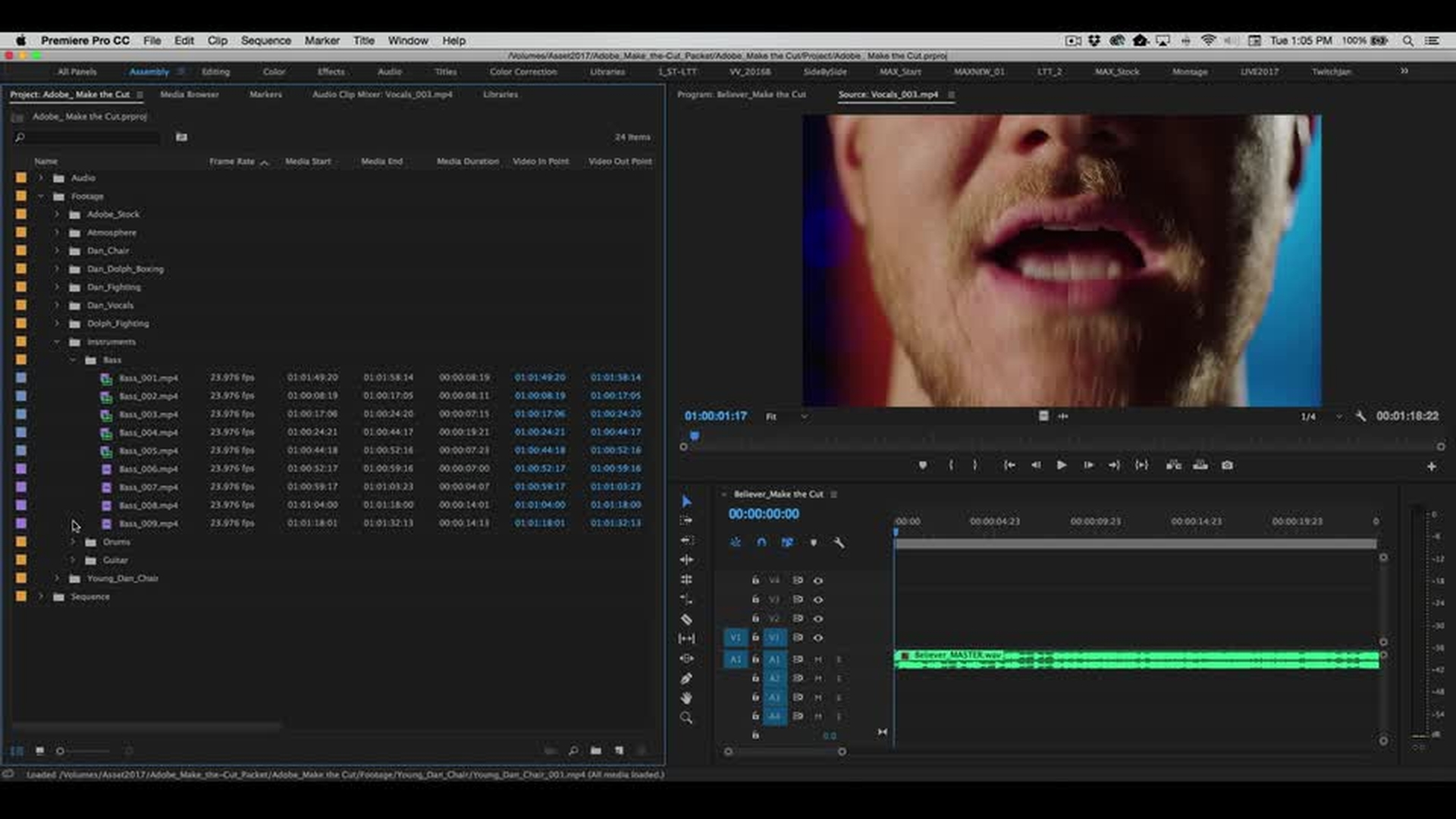Switch to Program: Believer_Make the Cut tab
This screenshot has height=819, width=1456.
point(742,95)
